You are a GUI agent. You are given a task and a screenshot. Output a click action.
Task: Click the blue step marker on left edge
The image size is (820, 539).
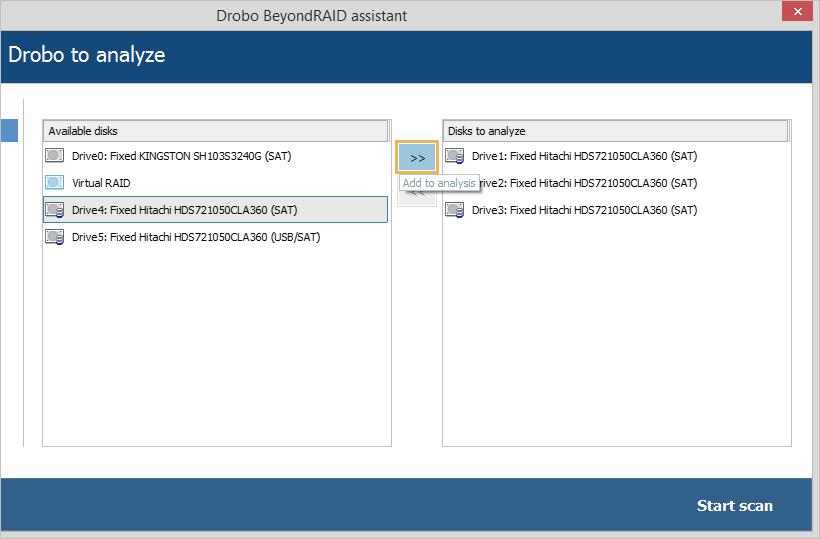9,131
